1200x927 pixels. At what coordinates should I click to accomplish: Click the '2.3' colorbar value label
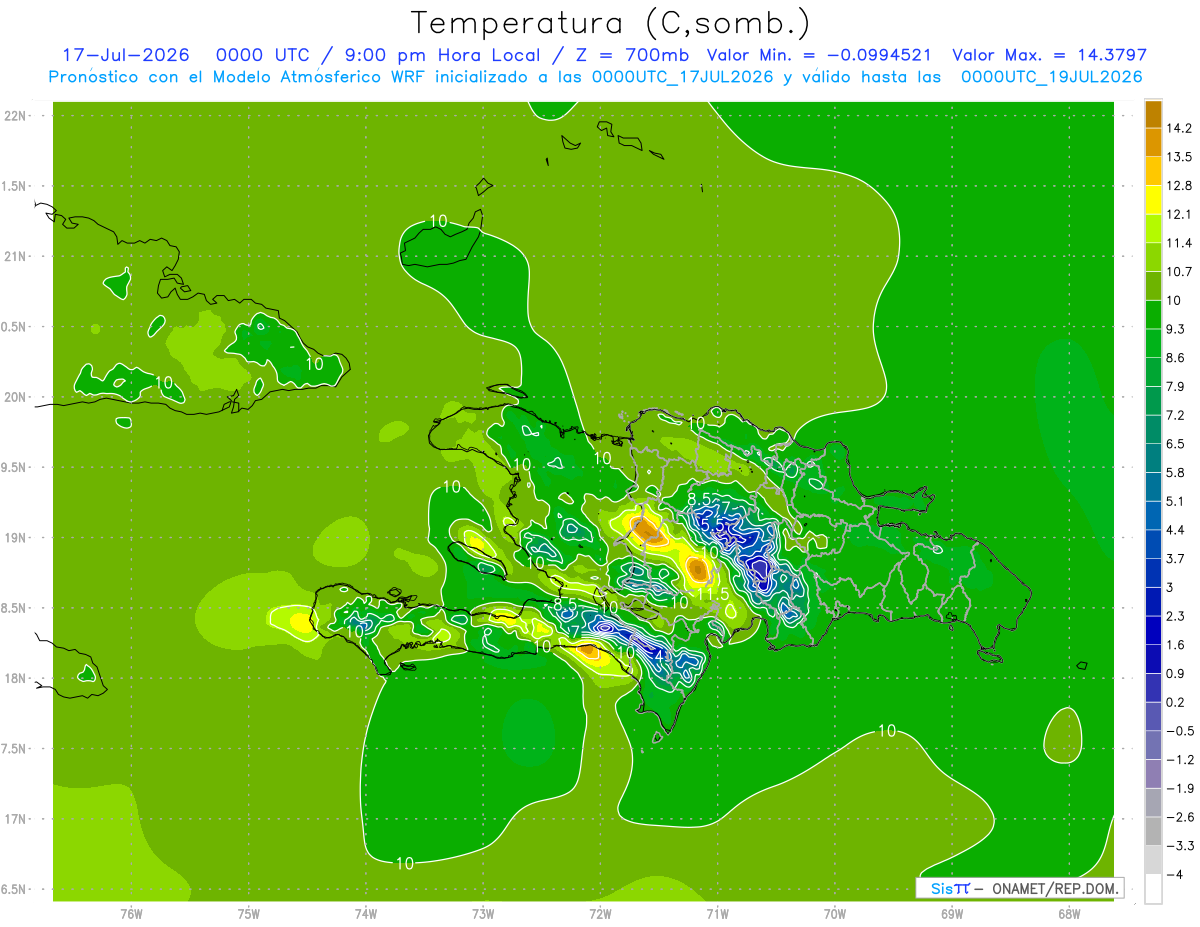point(1176,615)
